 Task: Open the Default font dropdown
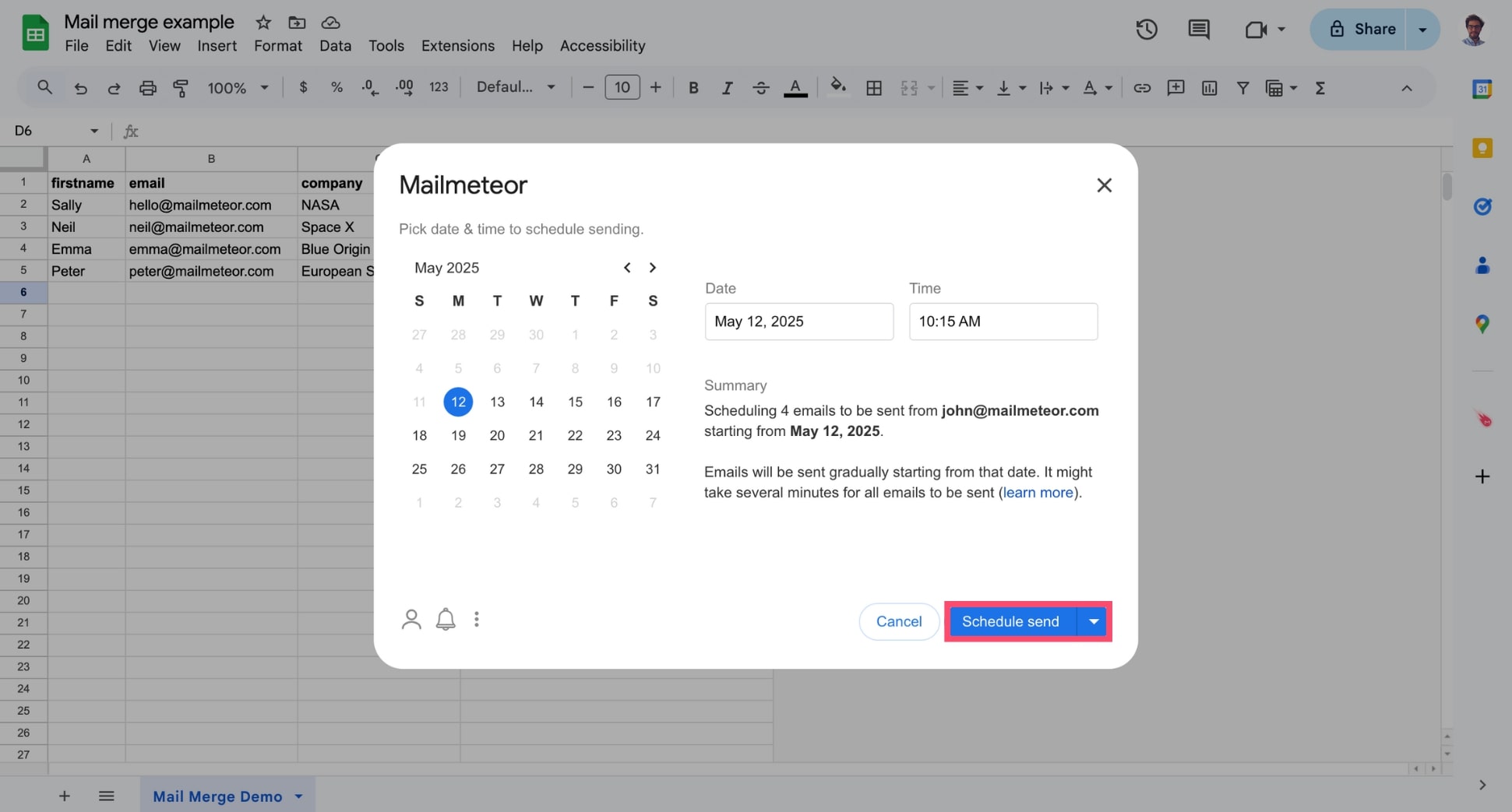(516, 87)
